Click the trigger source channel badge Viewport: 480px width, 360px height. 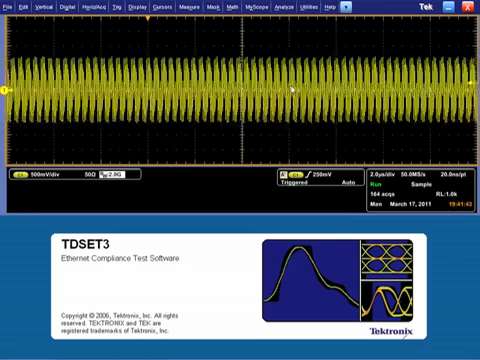[296, 175]
